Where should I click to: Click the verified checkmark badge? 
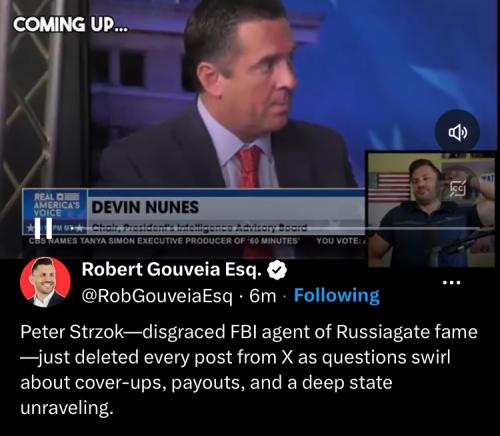(x=277, y=270)
